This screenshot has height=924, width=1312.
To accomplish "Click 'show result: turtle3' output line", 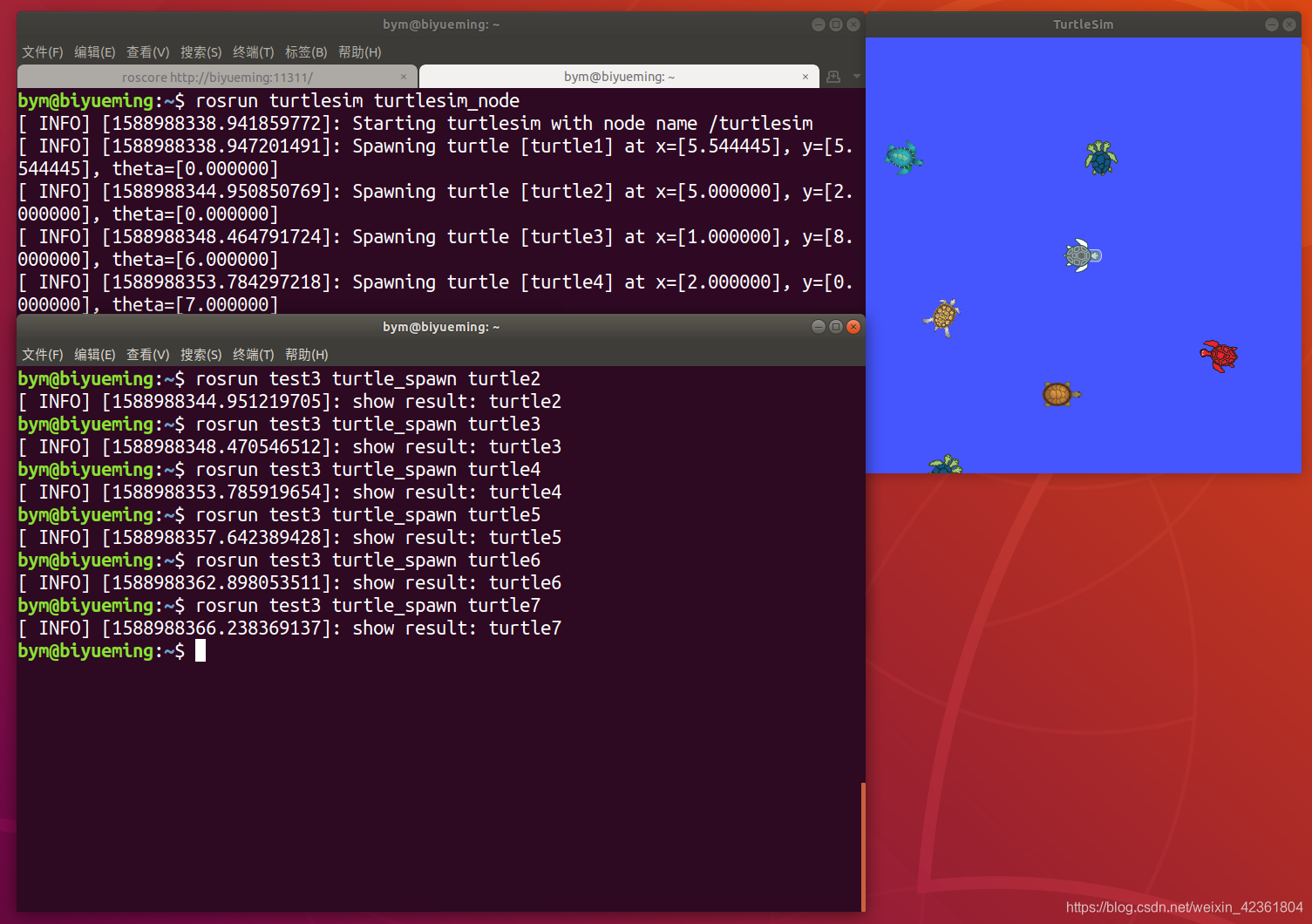I will (289, 447).
